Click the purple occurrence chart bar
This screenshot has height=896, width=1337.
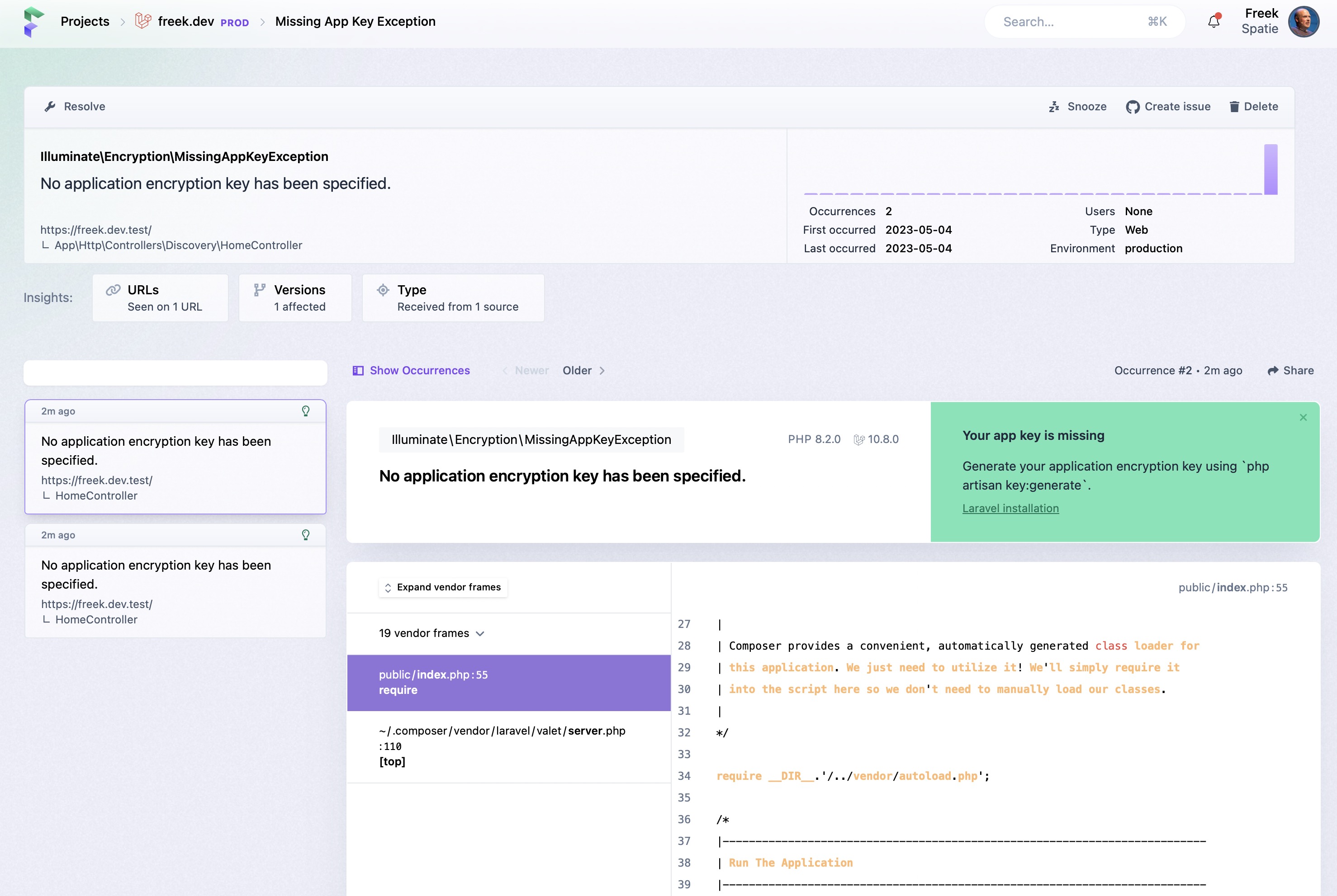(1270, 169)
